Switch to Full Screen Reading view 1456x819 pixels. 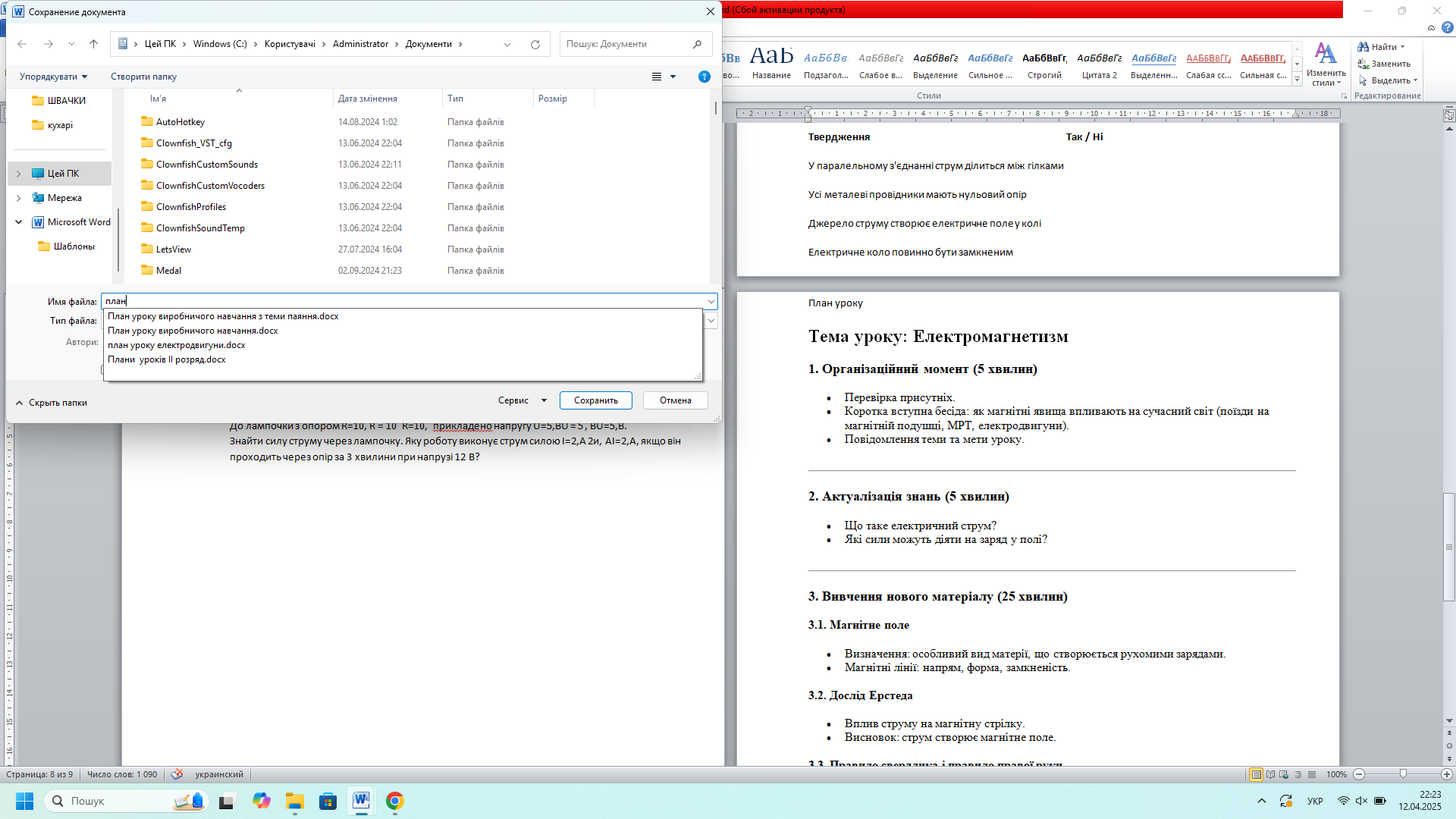1270,774
